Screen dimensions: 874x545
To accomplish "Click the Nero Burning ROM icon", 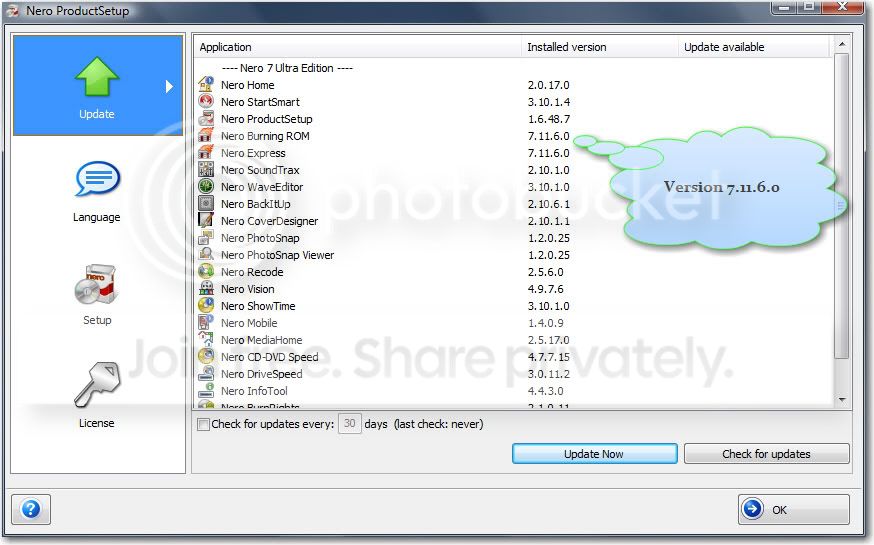I will 206,135.
